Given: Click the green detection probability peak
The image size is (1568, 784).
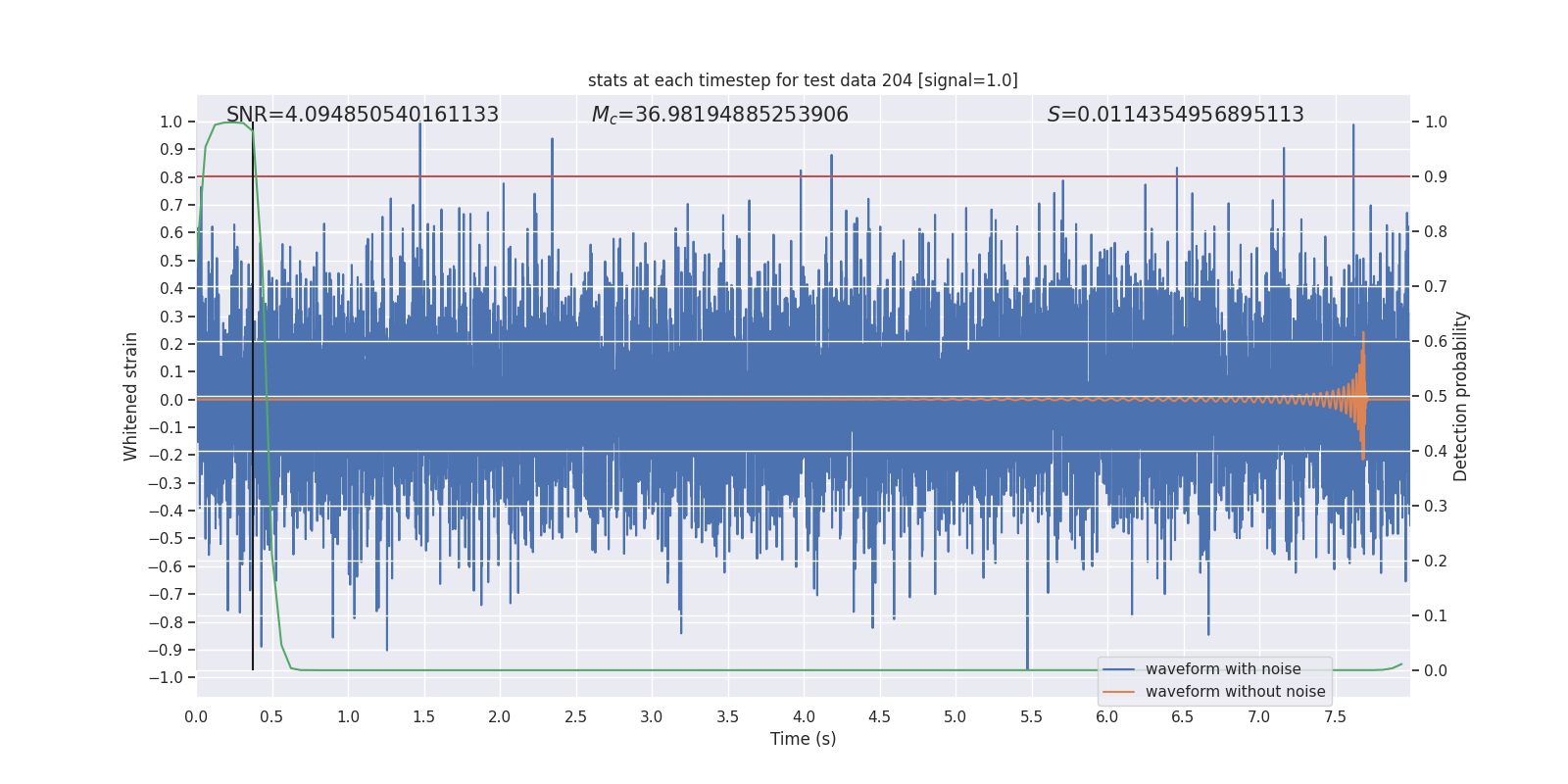Looking at the screenshot, I should pyautogui.click(x=230, y=122).
